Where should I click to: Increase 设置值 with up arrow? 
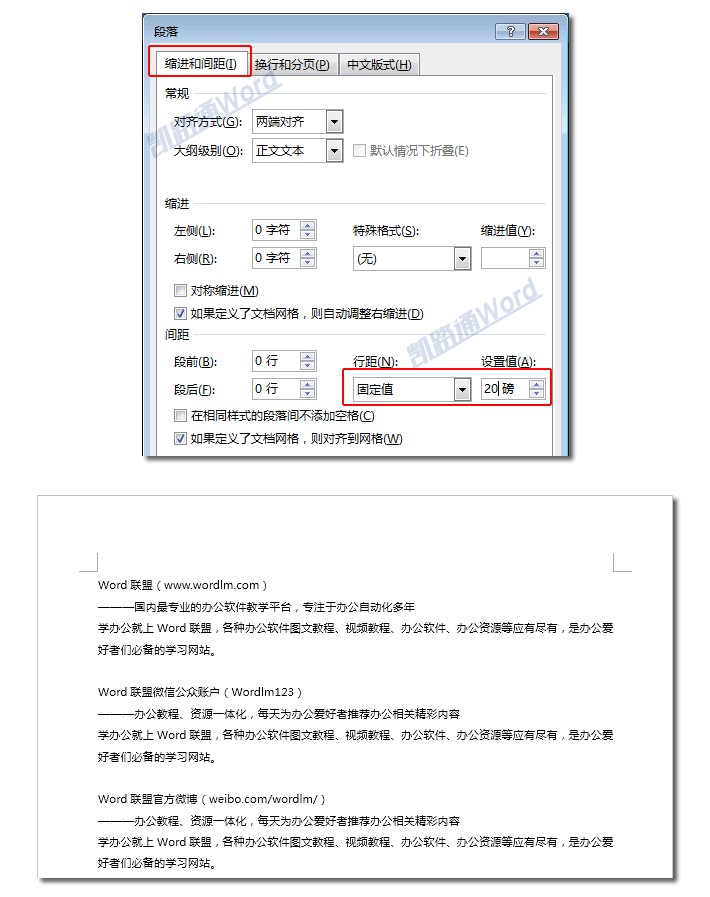[537, 384]
